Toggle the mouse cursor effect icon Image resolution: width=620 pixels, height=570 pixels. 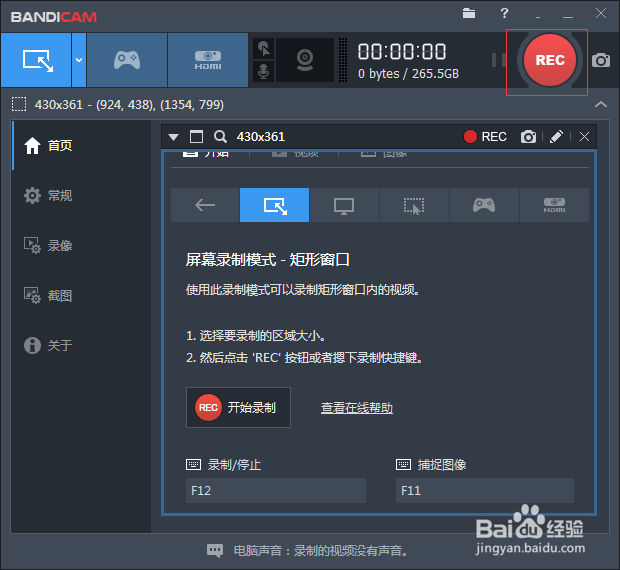click(x=264, y=49)
